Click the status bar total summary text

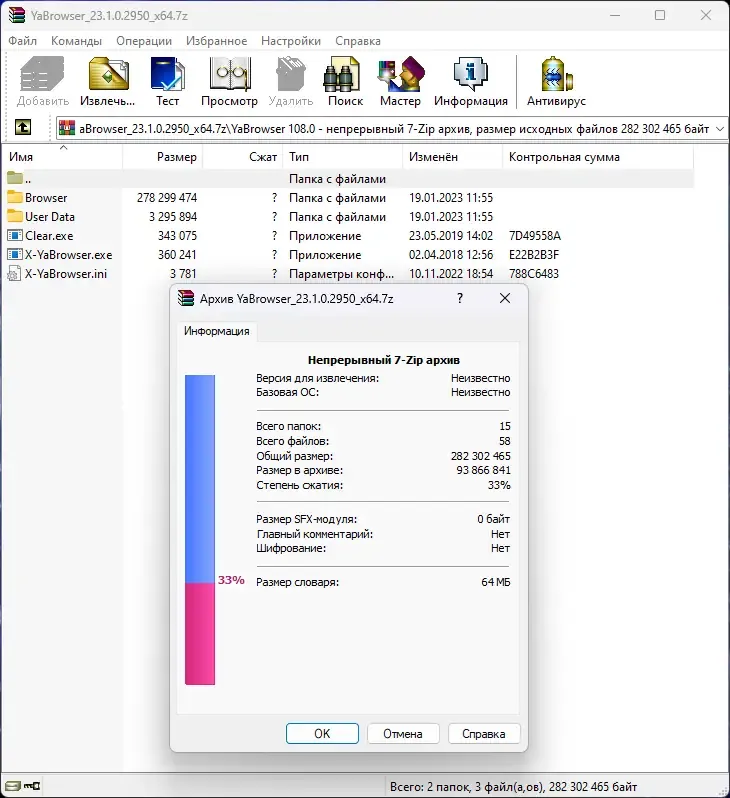pyautogui.click(x=513, y=787)
